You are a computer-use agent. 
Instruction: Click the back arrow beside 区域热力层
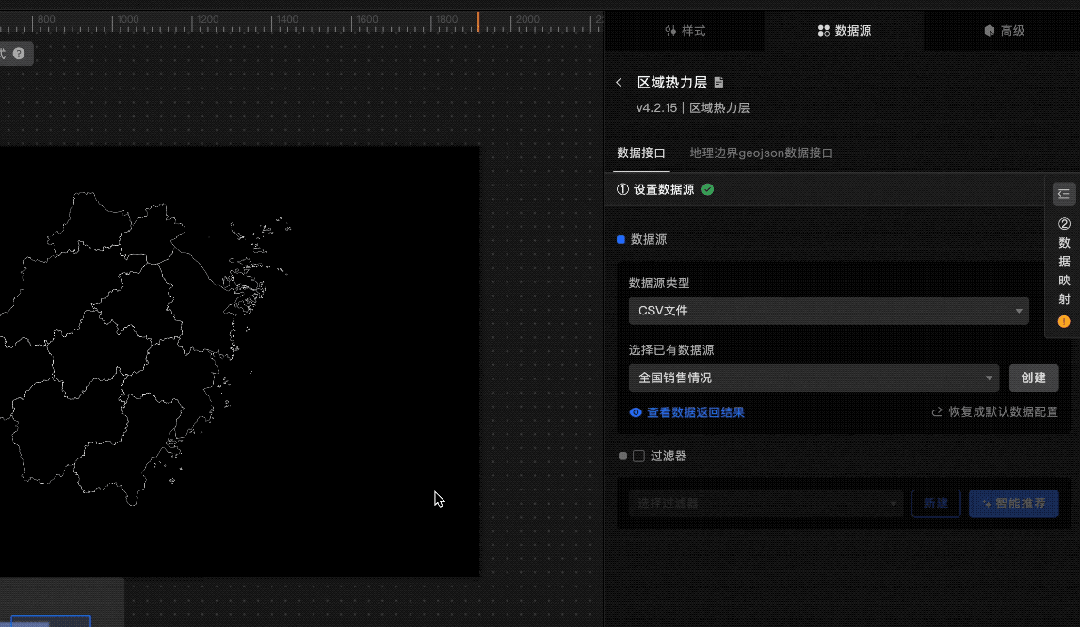pyautogui.click(x=619, y=82)
